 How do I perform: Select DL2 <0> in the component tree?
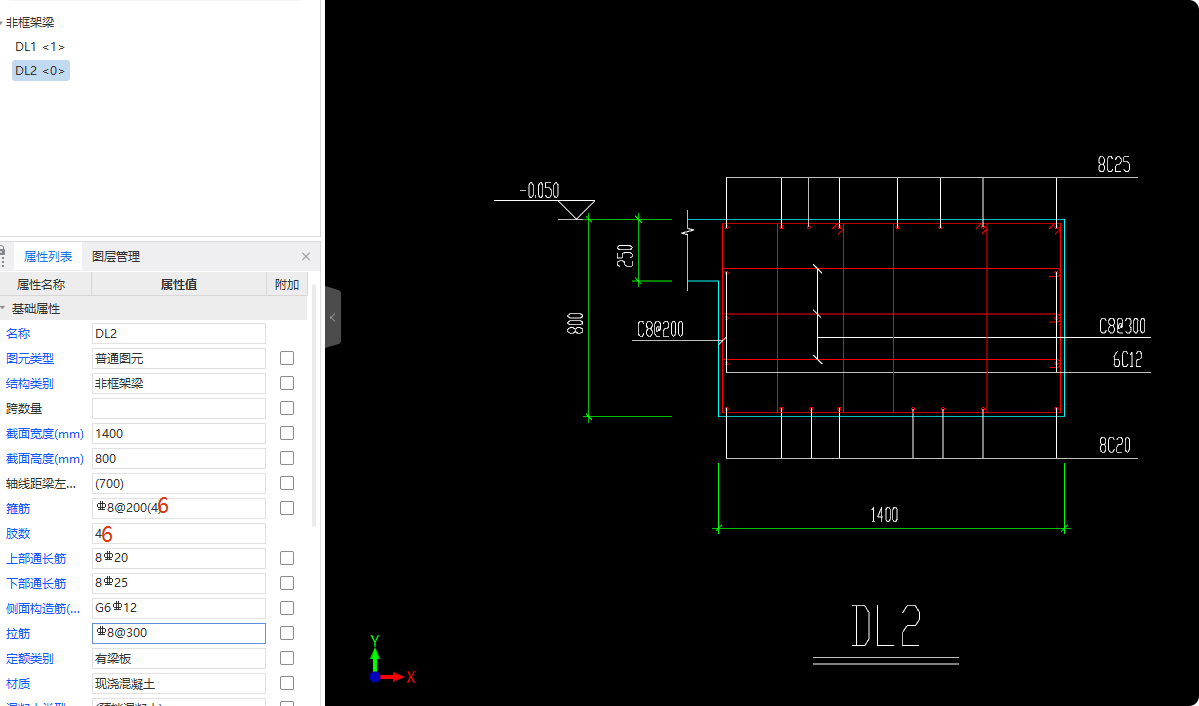(x=41, y=70)
